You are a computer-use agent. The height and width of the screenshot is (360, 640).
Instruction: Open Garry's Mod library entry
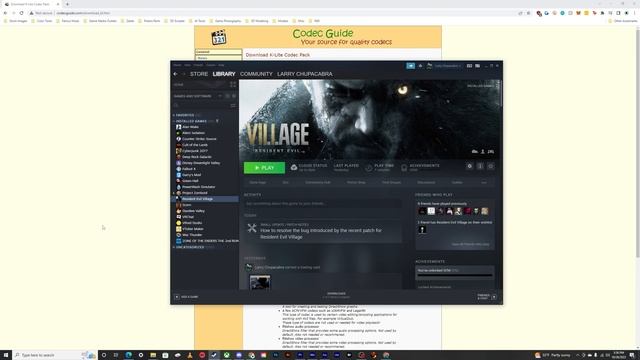(191, 175)
